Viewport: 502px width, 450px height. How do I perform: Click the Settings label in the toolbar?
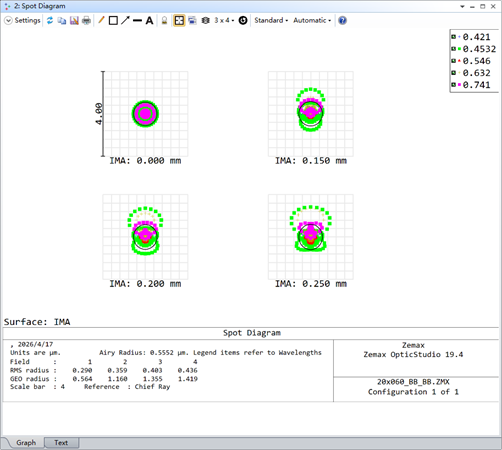pyautogui.click(x=27, y=20)
